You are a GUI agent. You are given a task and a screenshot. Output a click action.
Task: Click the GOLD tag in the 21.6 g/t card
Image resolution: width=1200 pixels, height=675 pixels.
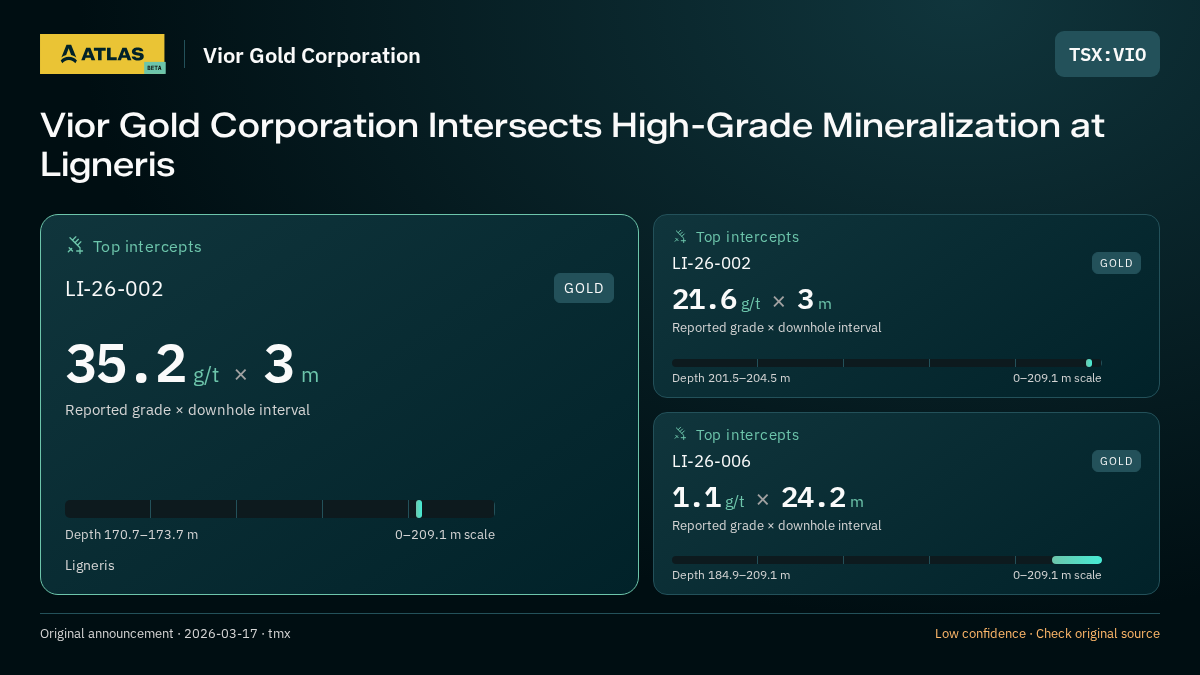1116,263
